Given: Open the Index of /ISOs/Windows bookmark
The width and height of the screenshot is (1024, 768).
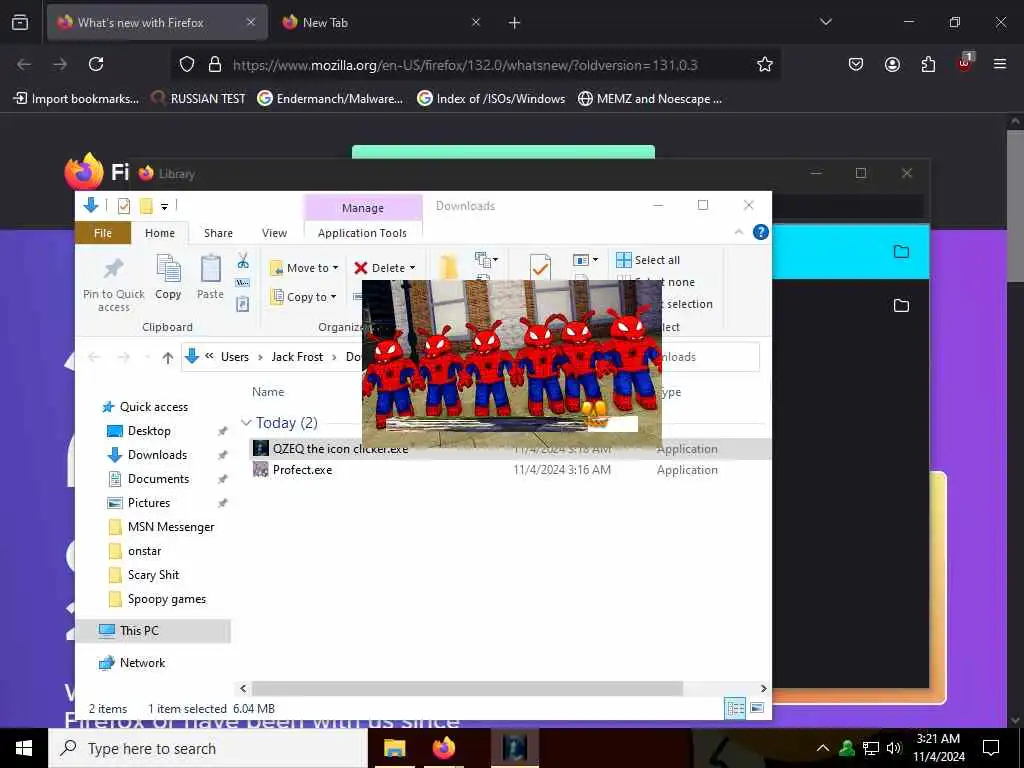Looking at the screenshot, I should pos(491,99).
